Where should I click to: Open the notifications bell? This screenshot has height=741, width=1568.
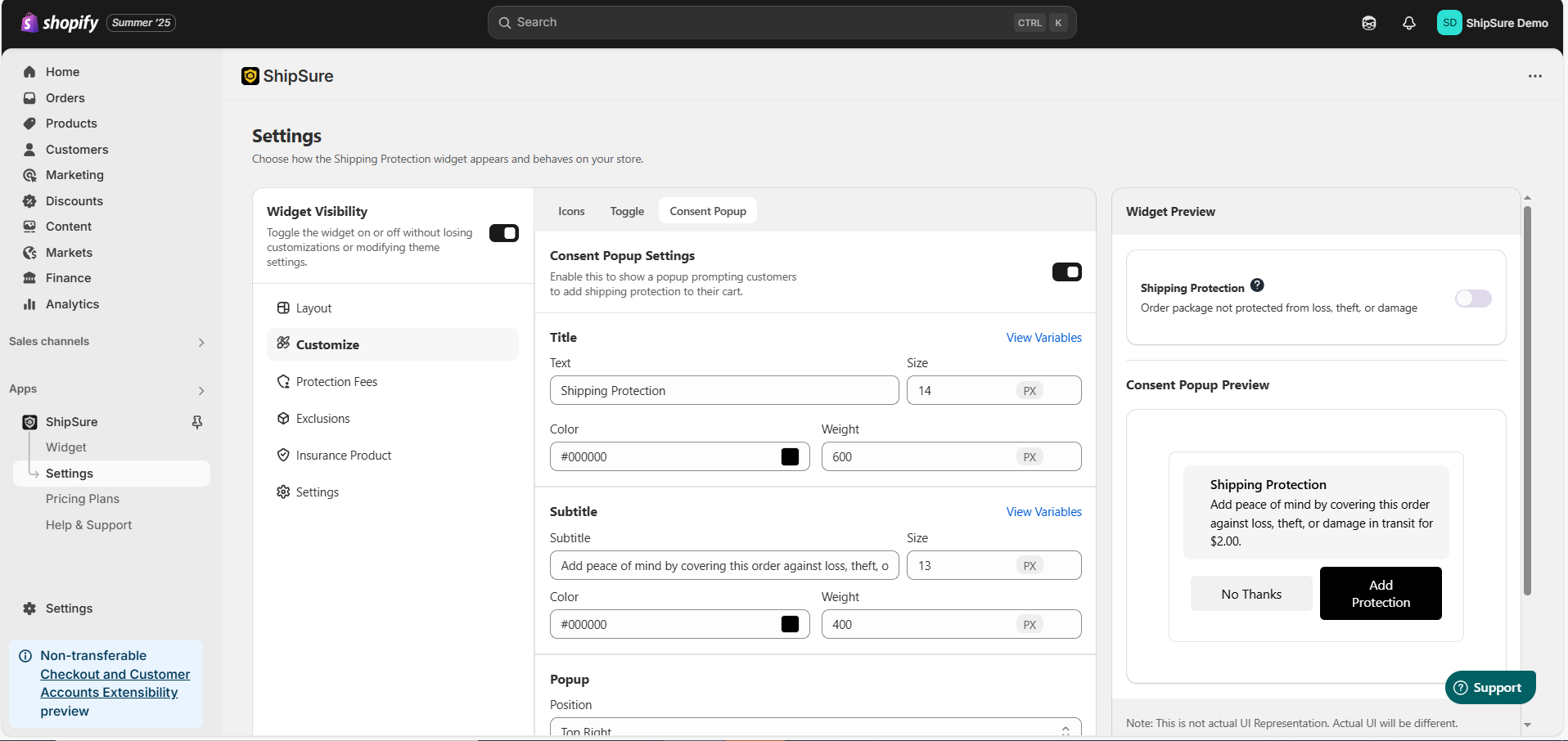[x=1408, y=23]
